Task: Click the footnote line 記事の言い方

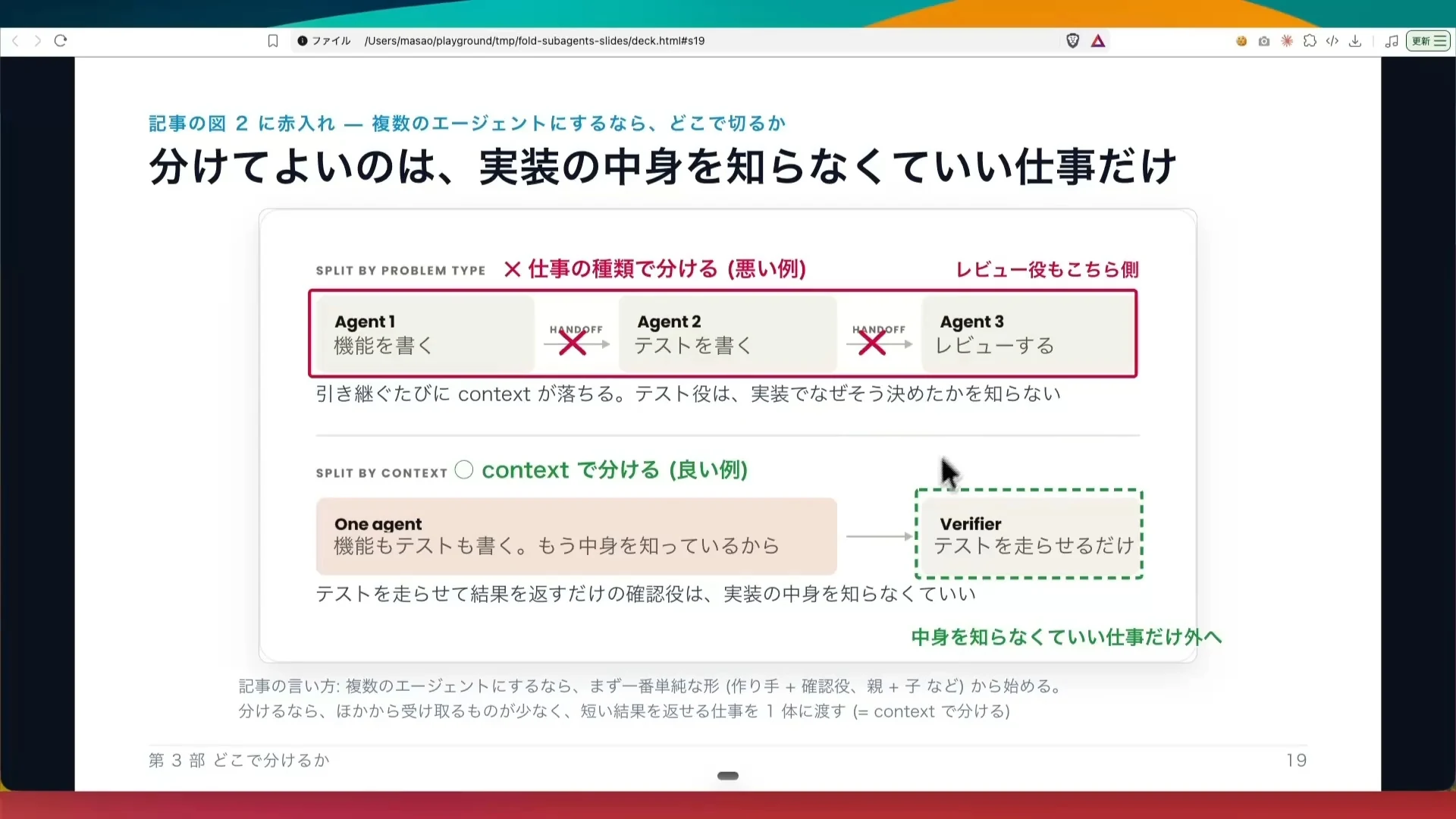Action: (x=652, y=686)
